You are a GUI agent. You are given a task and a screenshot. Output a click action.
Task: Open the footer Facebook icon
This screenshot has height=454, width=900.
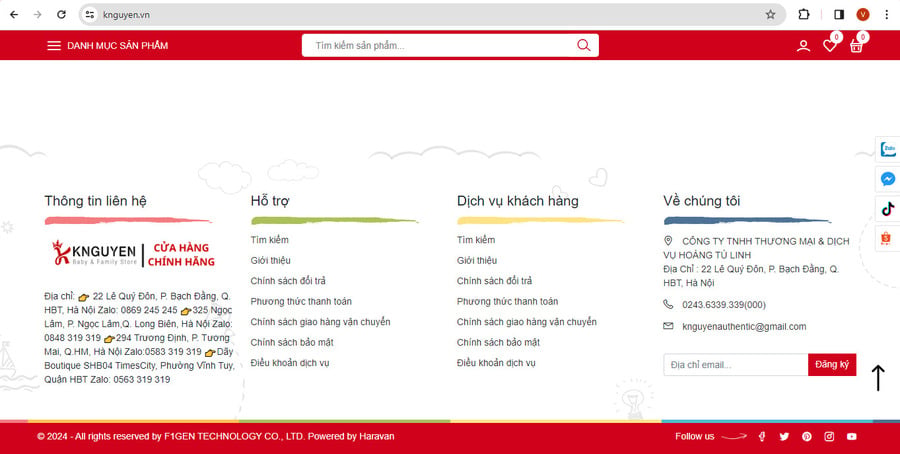coord(762,437)
